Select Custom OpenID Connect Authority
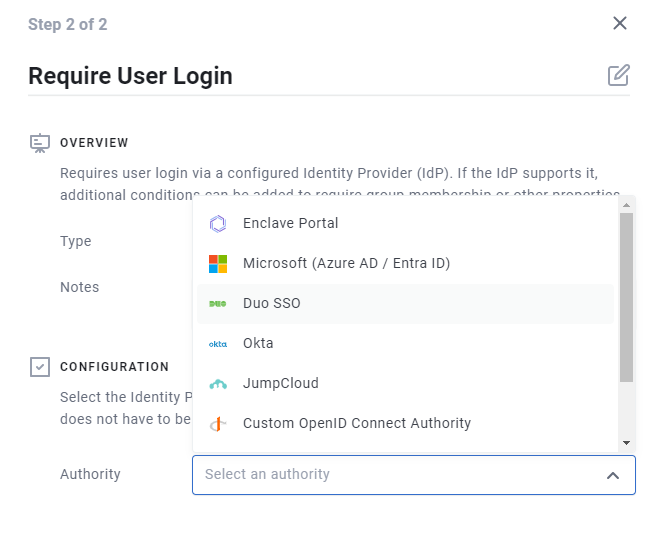 tap(405, 423)
